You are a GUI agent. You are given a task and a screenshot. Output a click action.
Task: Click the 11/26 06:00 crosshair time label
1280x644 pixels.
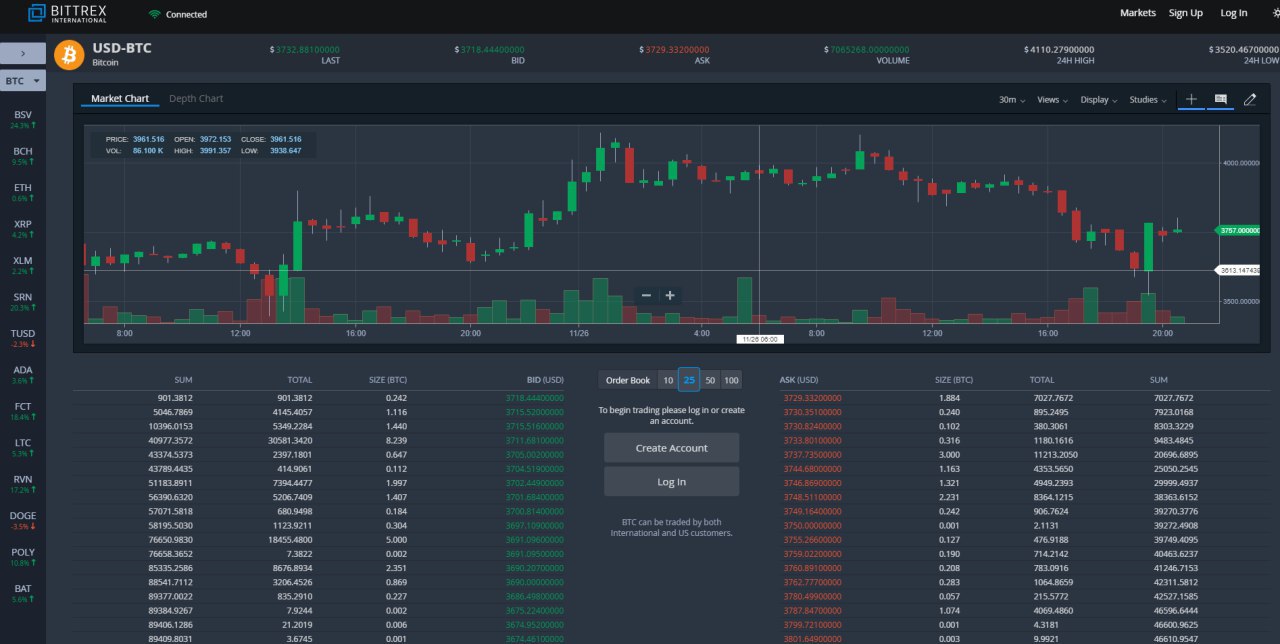pos(760,339)
